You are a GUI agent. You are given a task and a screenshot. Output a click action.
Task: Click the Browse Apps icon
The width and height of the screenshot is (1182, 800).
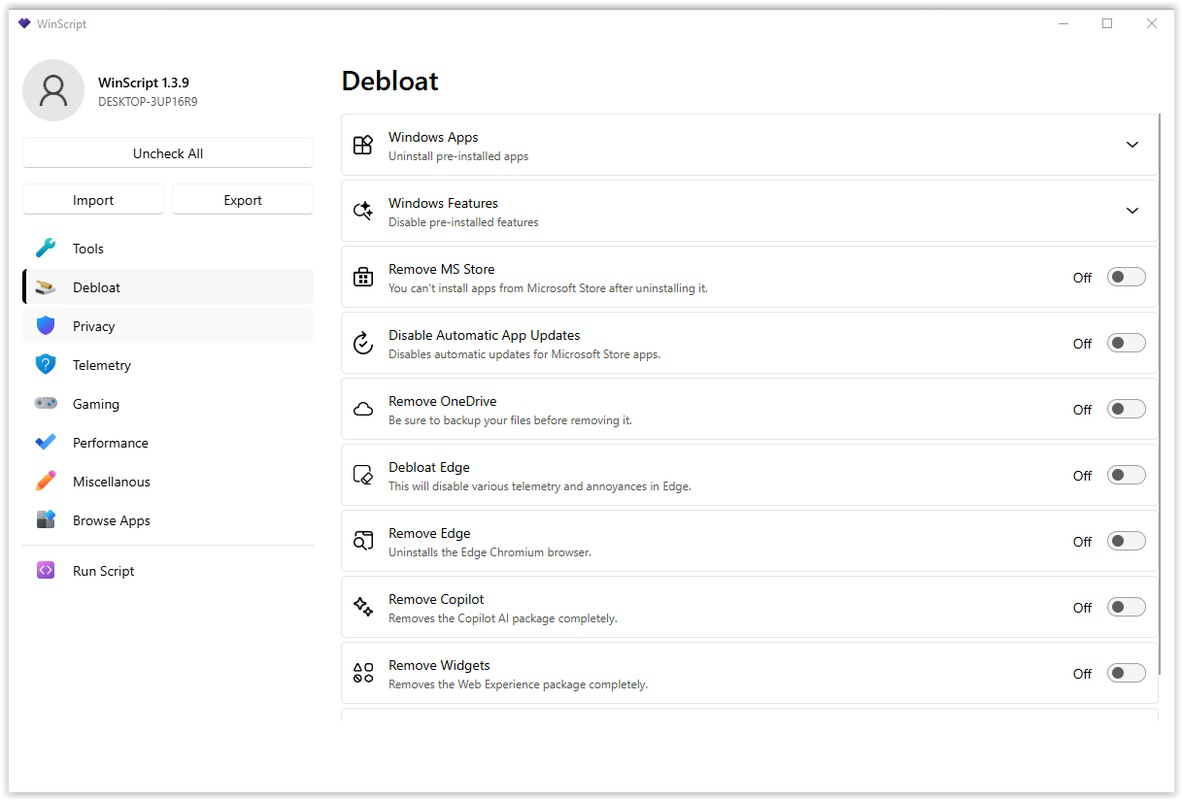(x=45, y=520)
